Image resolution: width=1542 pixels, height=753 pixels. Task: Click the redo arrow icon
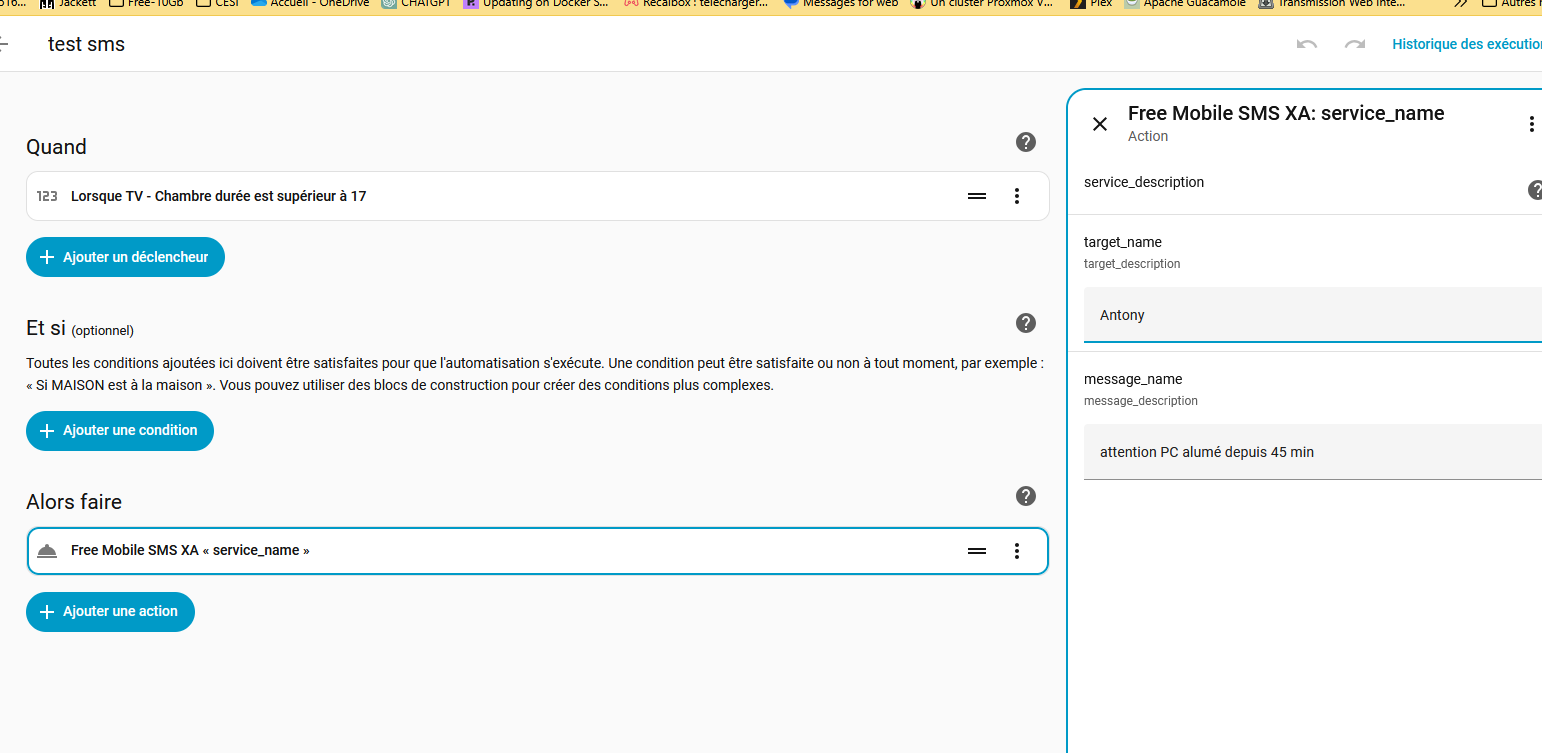(1355, 45)
